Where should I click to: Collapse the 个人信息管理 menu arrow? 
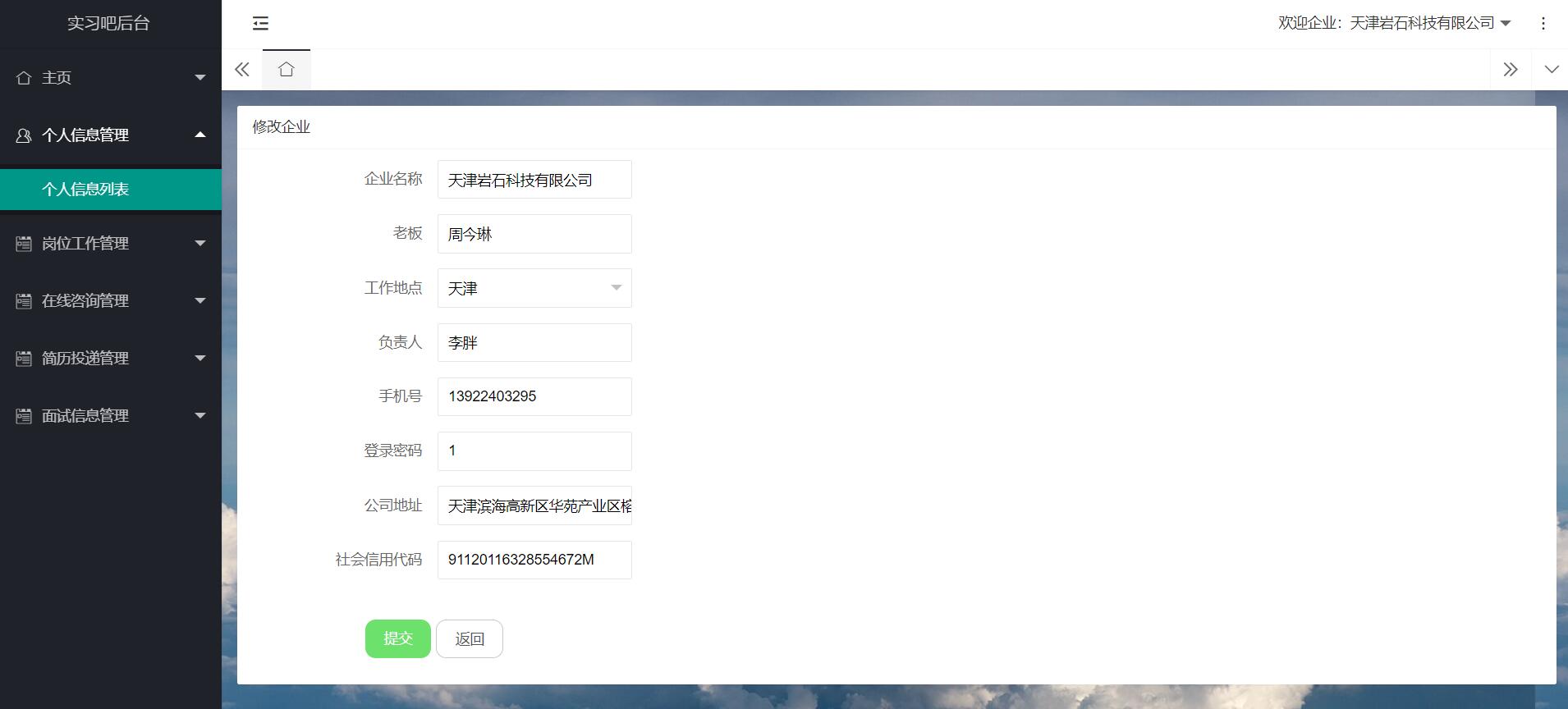pyautogui.click(x=200, y=135)
